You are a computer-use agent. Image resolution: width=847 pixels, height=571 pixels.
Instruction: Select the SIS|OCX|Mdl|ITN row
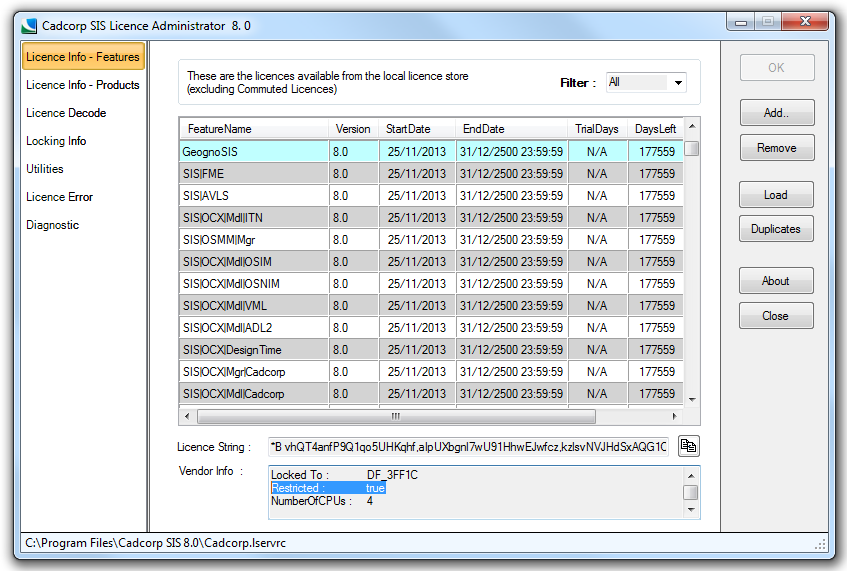point(431,218)
